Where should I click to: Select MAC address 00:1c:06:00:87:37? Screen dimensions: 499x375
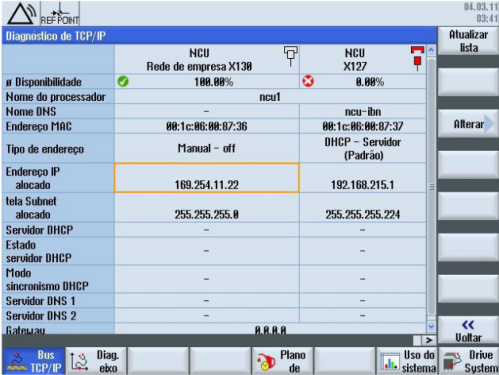363,126
